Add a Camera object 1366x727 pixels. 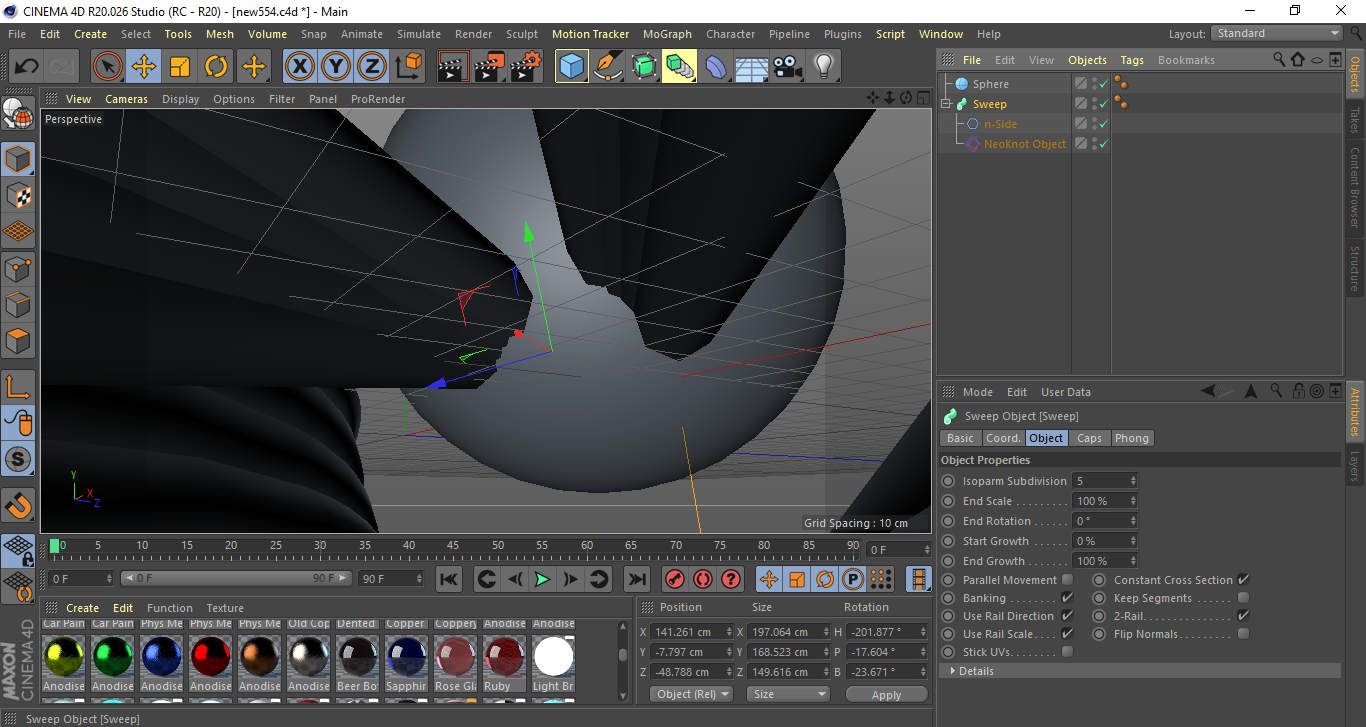click(x=787, y=67)
